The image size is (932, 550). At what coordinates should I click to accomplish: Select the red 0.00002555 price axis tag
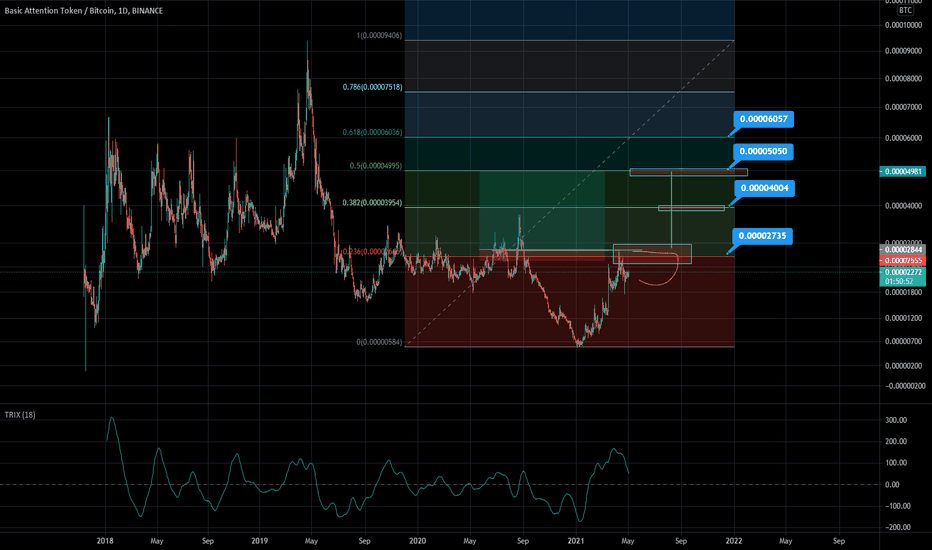[902, 260]
